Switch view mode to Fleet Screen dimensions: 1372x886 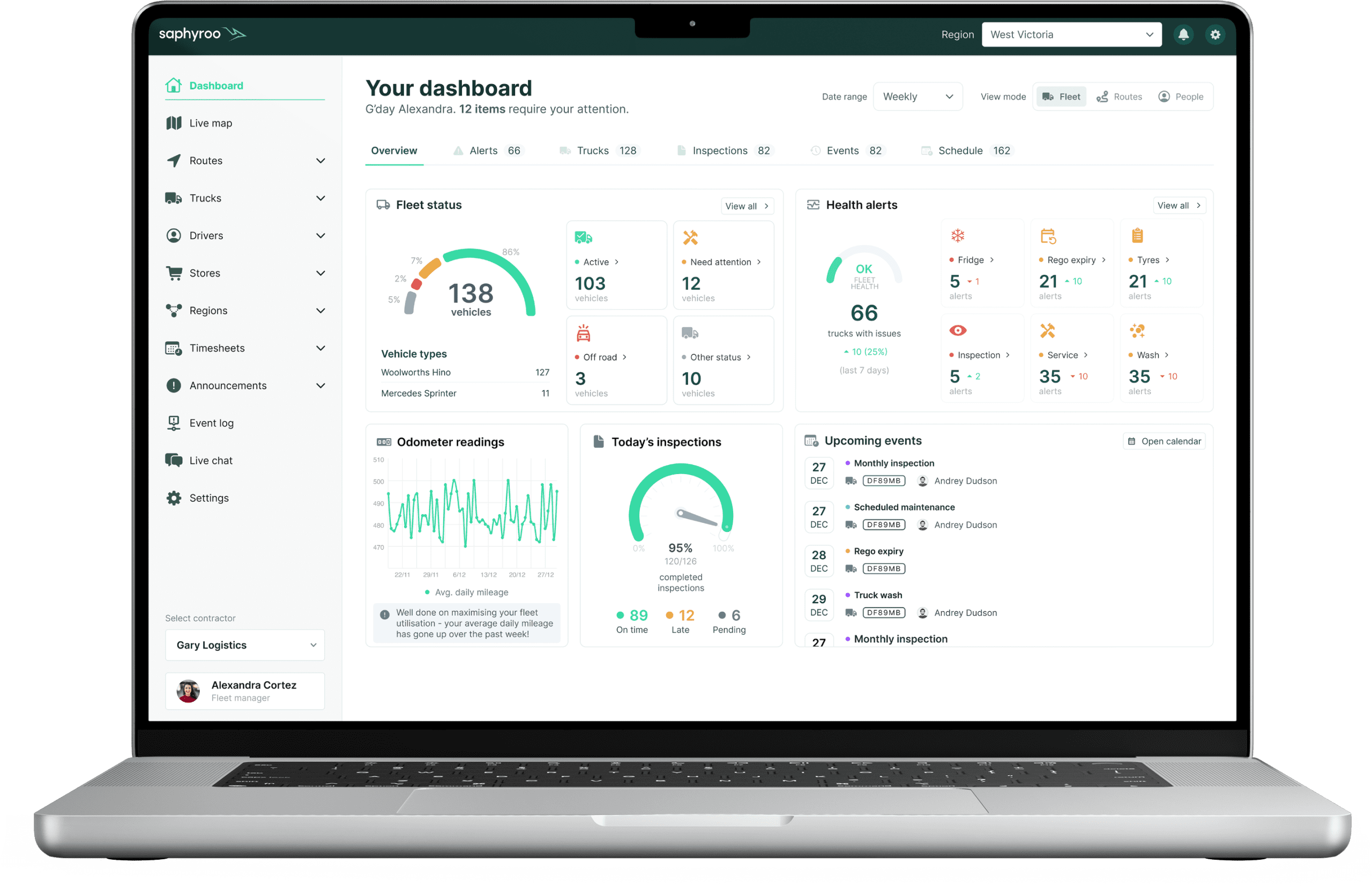tap(1061, 96)
